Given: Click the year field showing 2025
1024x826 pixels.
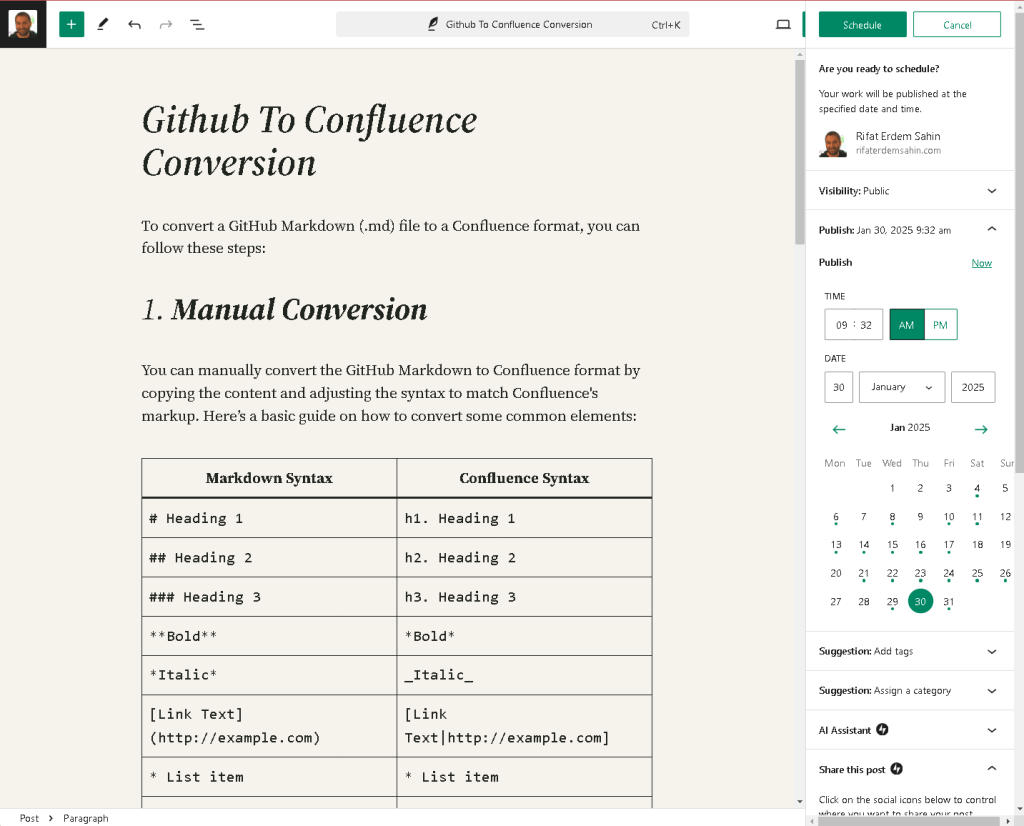Looking at the screenshot, I should pos(973,387).
